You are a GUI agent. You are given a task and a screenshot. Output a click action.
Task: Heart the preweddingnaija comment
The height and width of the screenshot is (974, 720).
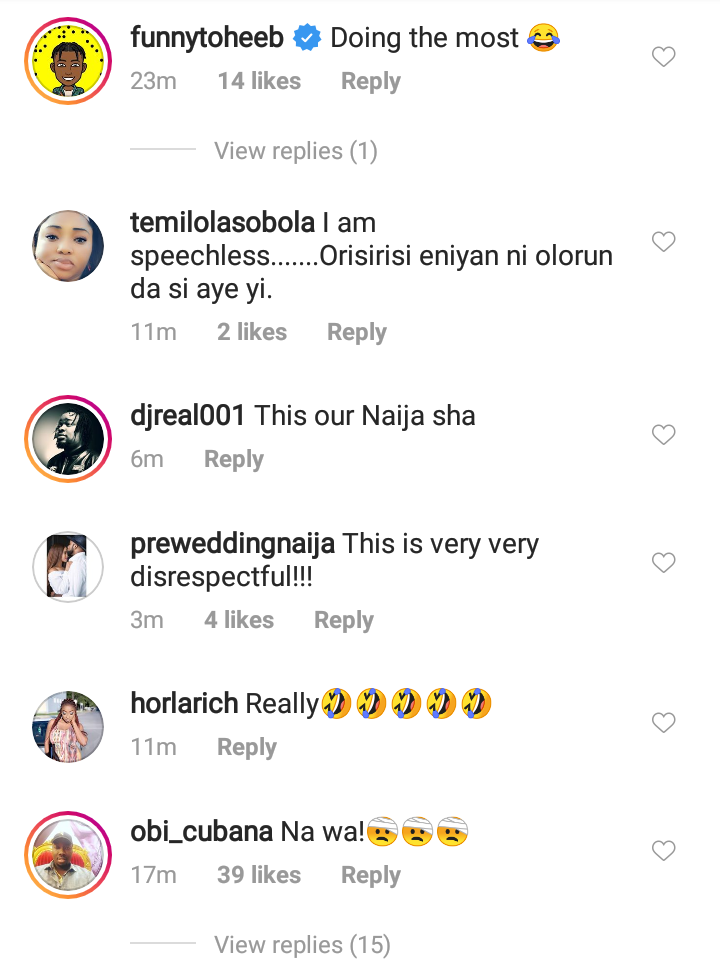(664, 563)
